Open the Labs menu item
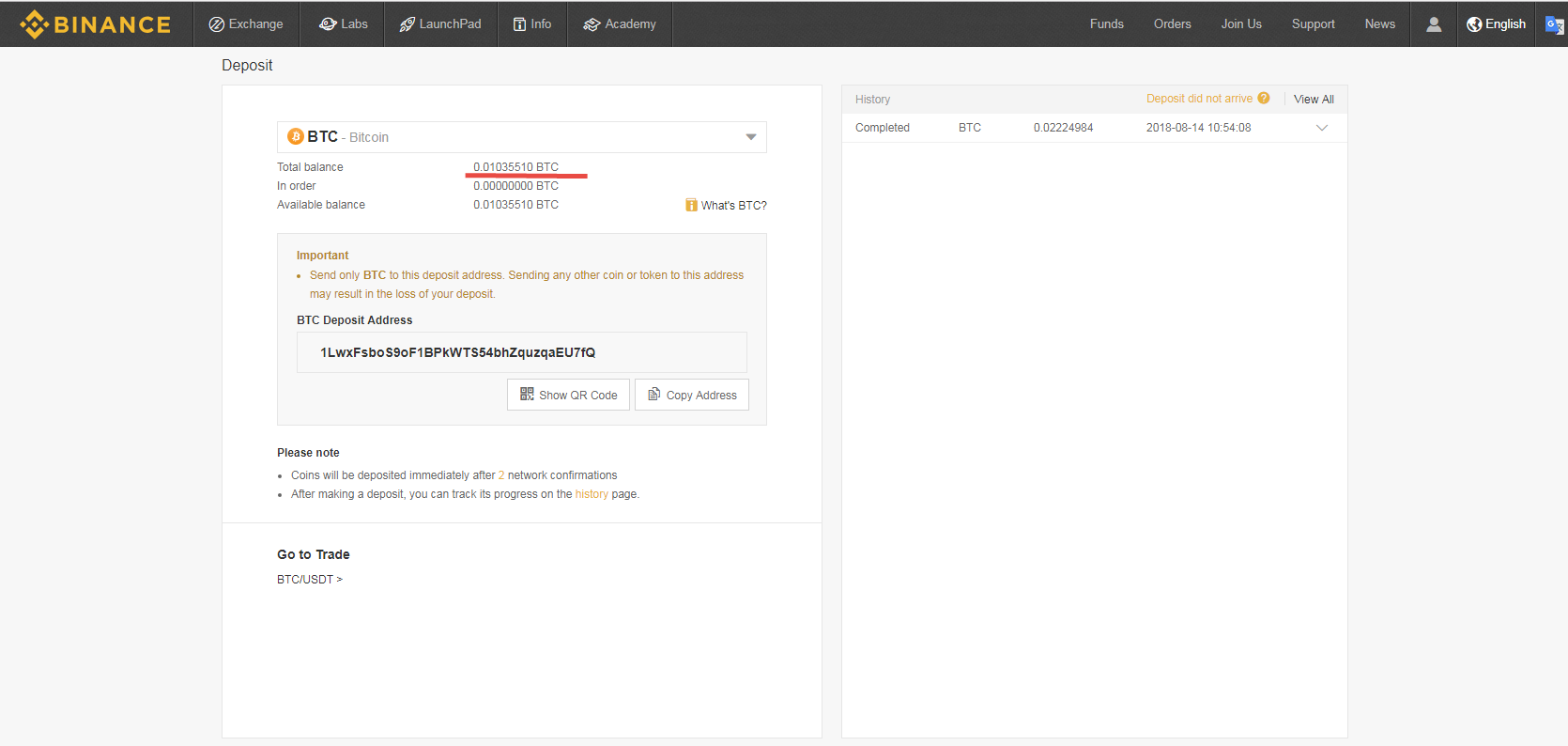The width and height of the screenshot is (1568, 746). pyautogui.click(x=344, y=24)
